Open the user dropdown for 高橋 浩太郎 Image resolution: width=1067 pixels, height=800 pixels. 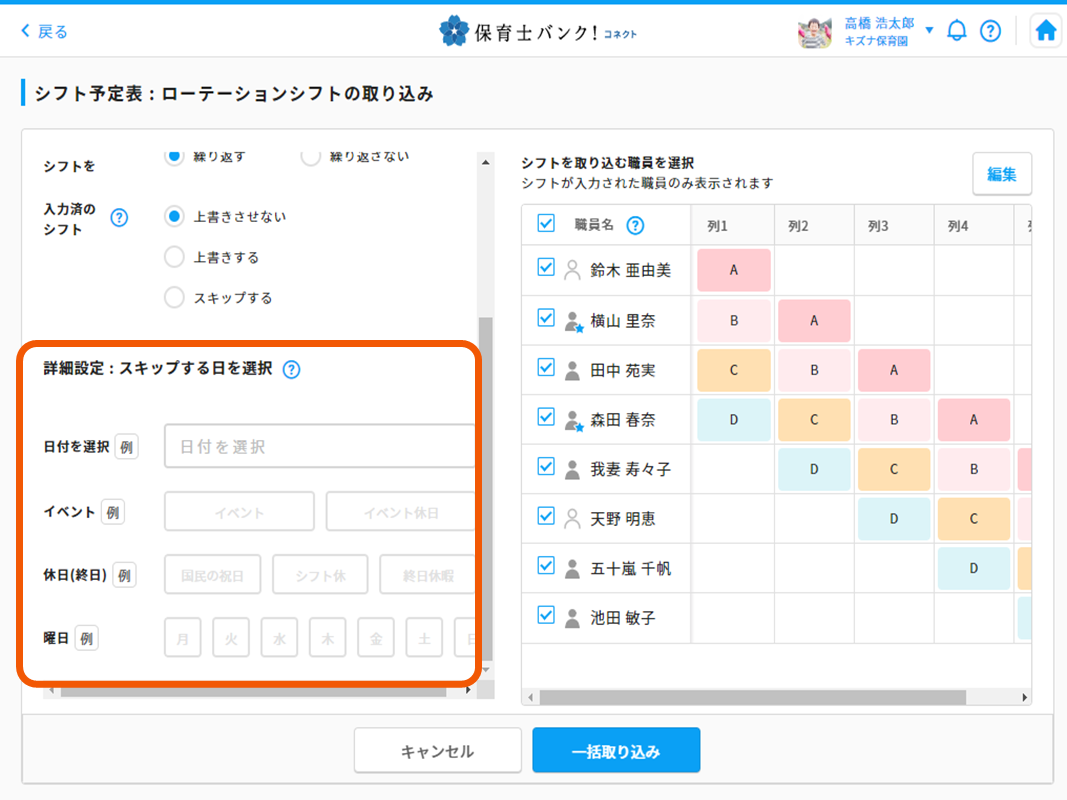tap(929, 30)
